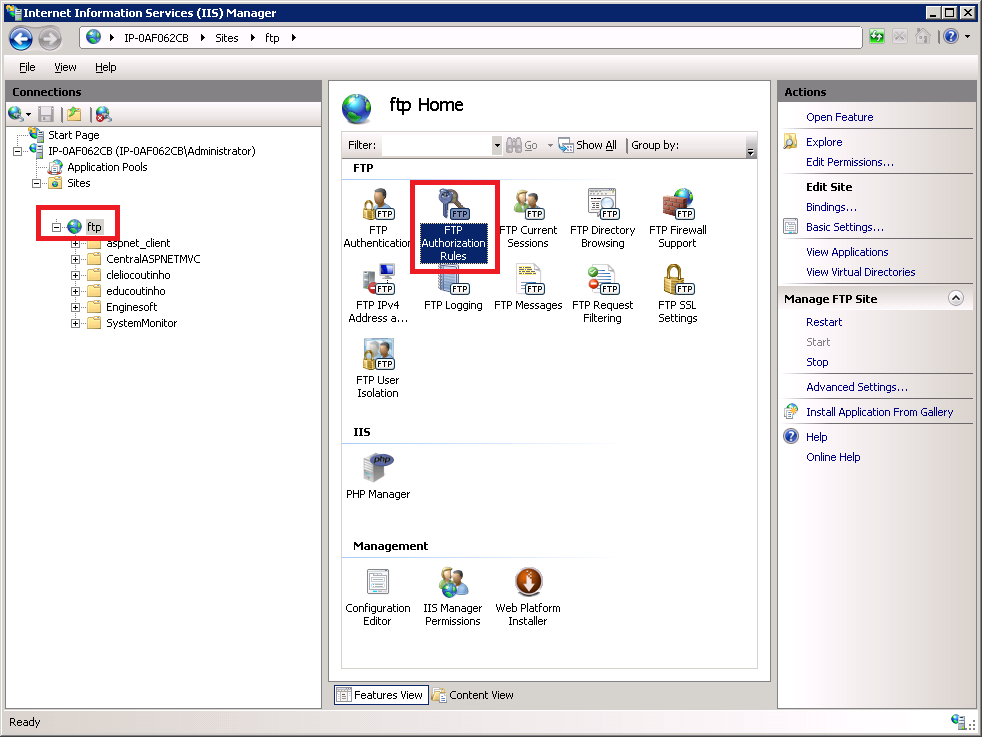Collapse the IP-0AF062CB server node

pos(18,152)
